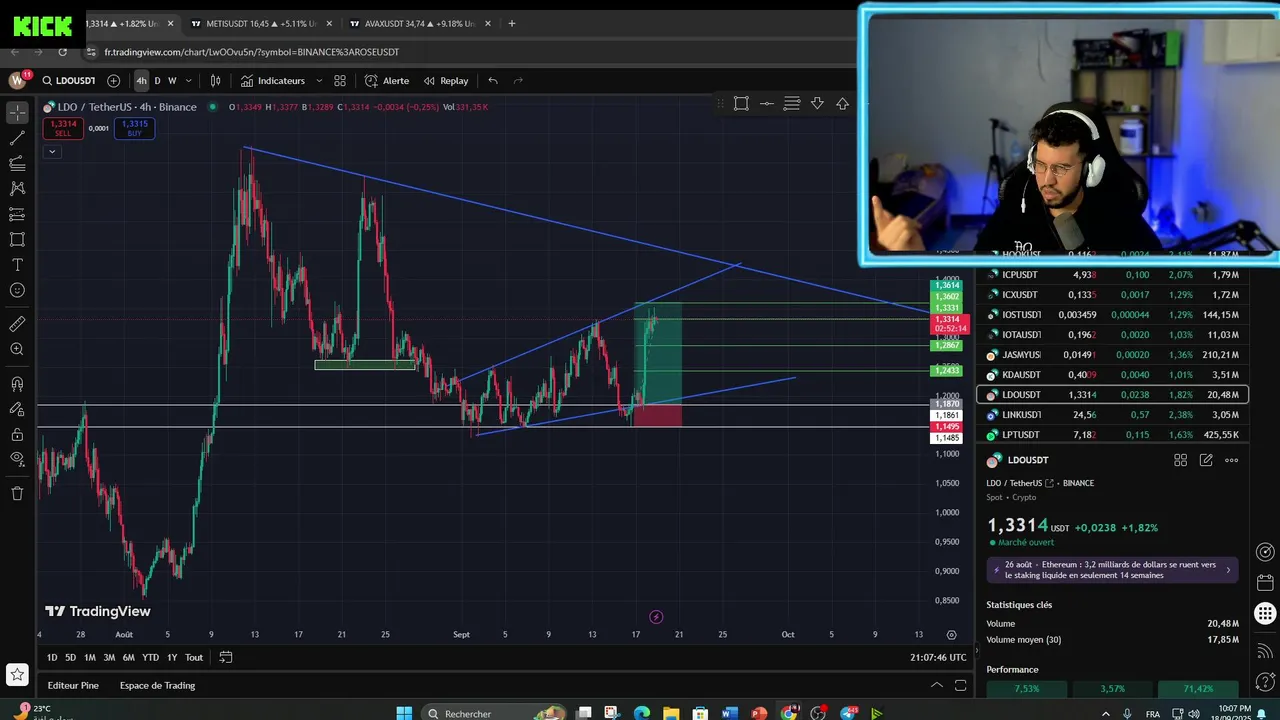
Task: Select the 4h timeframe
Action: click(x=141, y=81)
